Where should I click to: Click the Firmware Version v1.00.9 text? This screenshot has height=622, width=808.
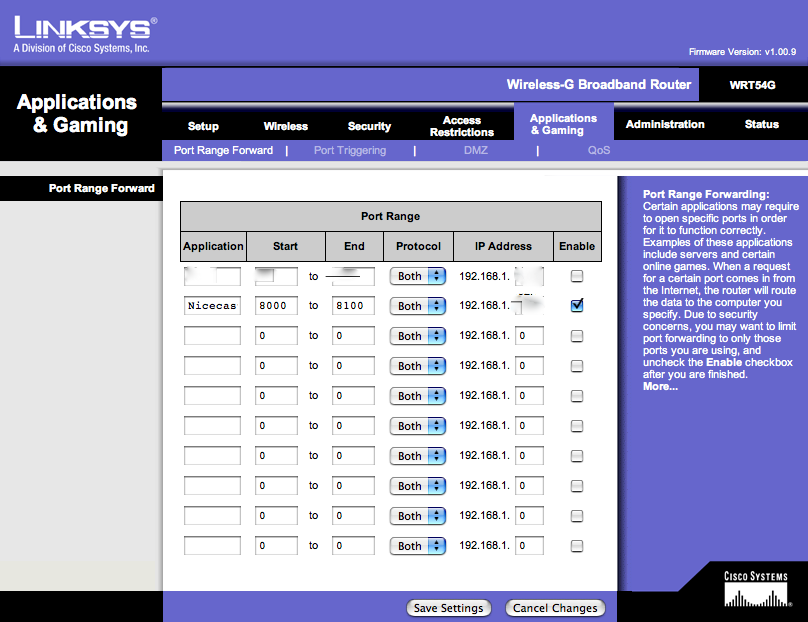(742, 52)
